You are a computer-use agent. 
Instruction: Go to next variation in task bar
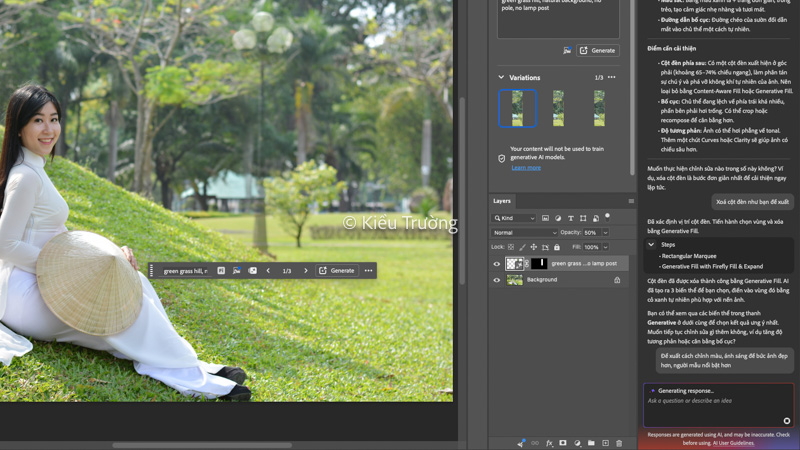306,271
